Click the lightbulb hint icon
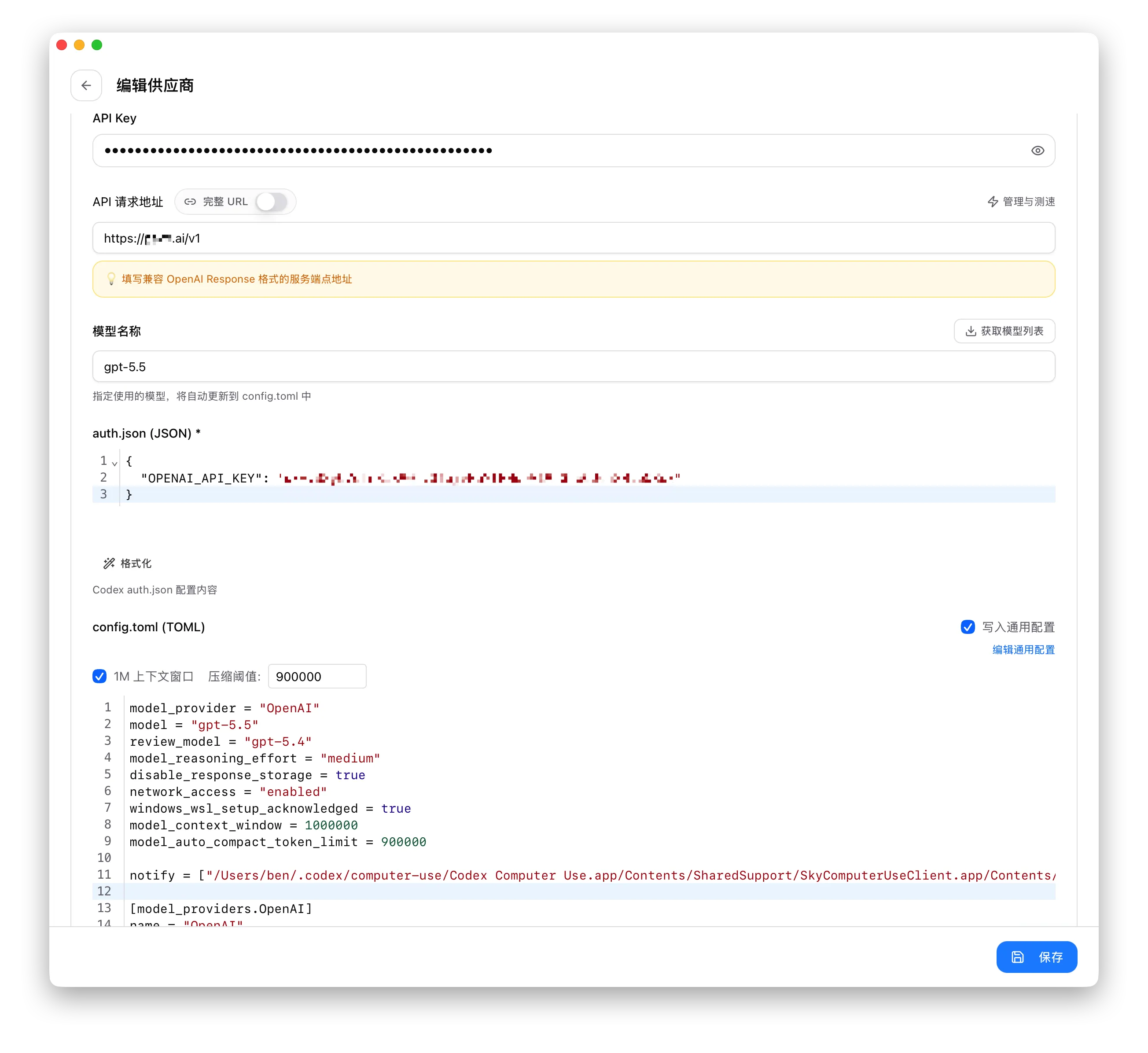The image size is (1148, 1053). pos(111,279)
